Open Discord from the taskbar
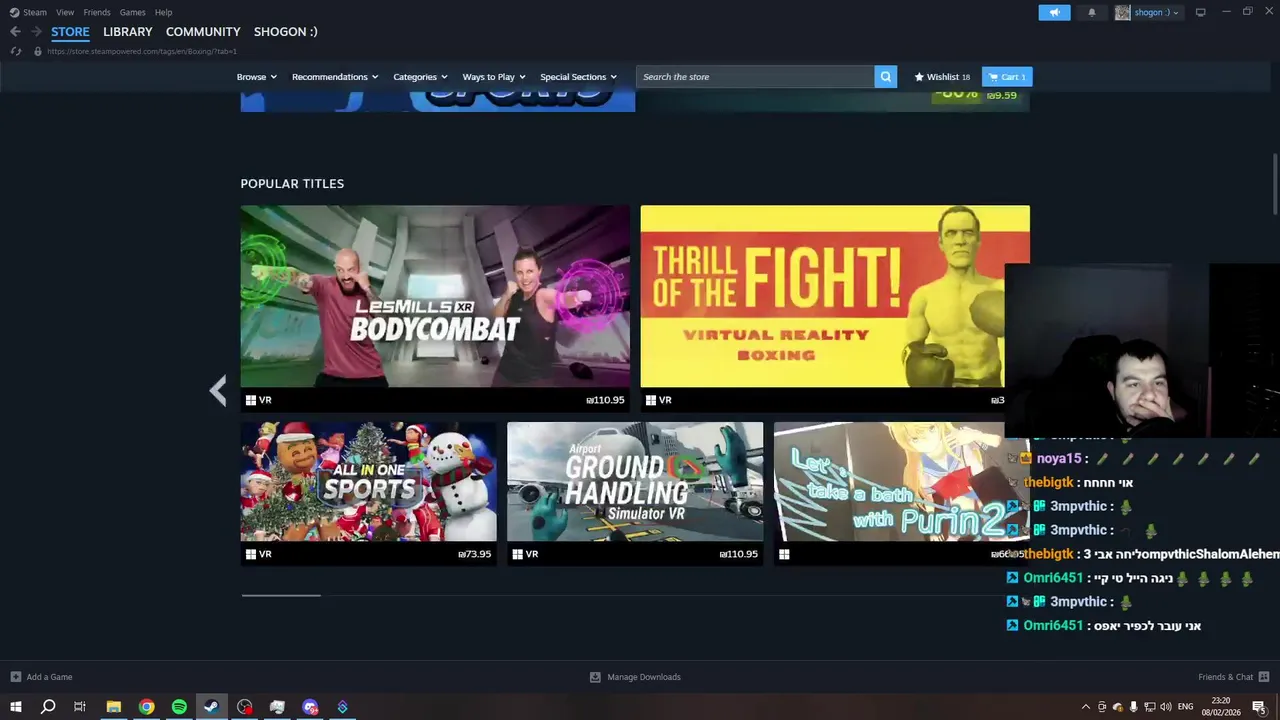 [x=310, y=707]
